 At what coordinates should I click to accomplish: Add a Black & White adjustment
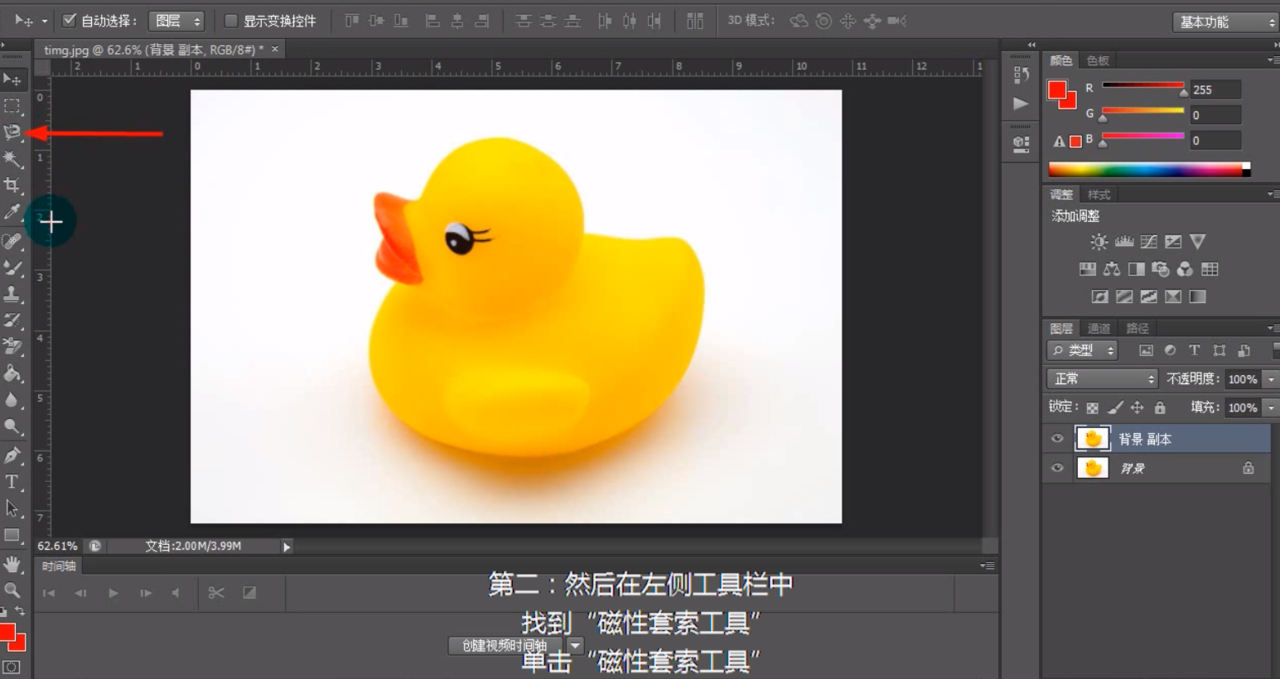click(1136, 269)
